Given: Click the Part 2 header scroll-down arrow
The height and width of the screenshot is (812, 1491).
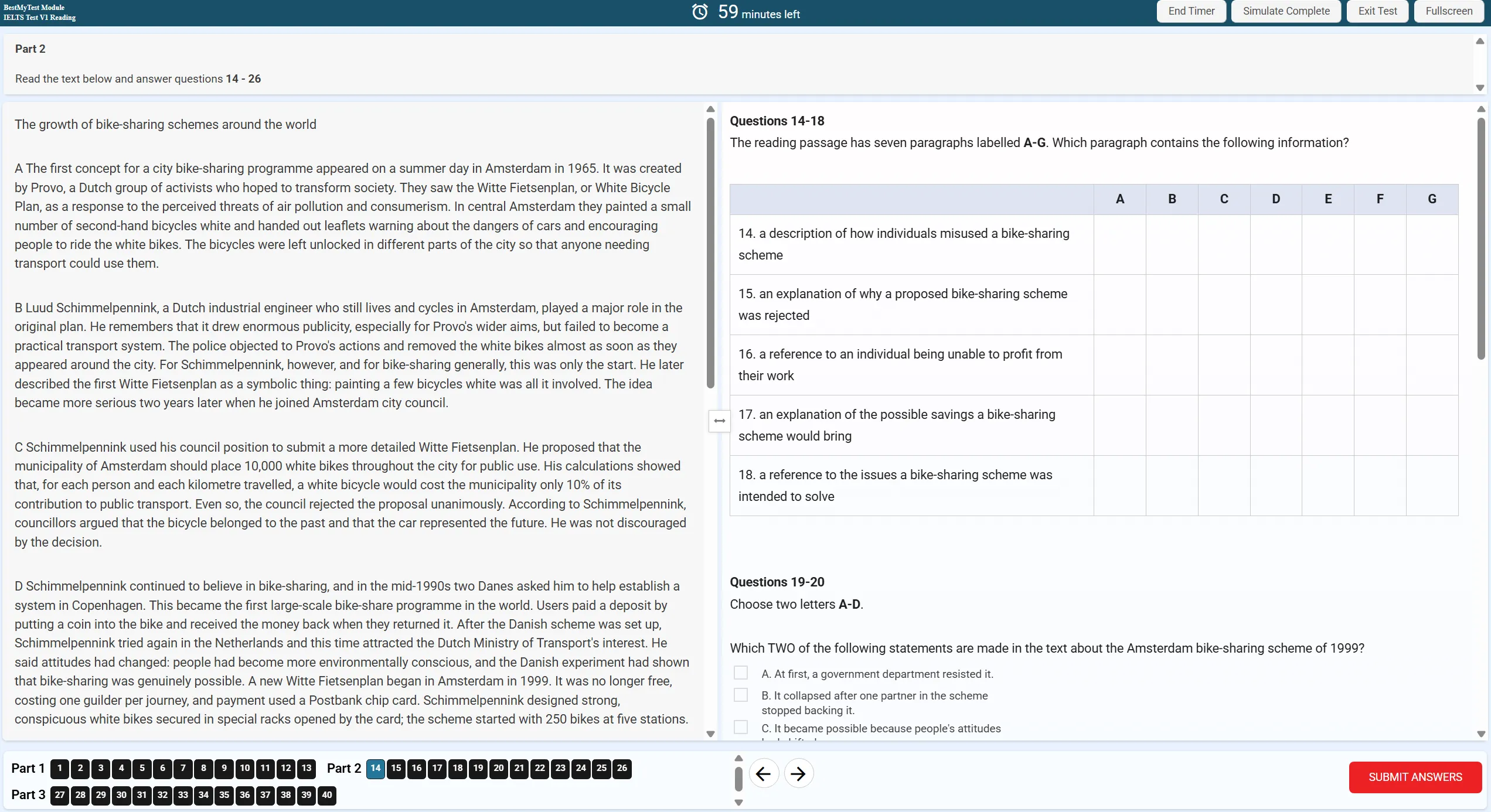Looking at the screenshot, I should (1480, 88).
